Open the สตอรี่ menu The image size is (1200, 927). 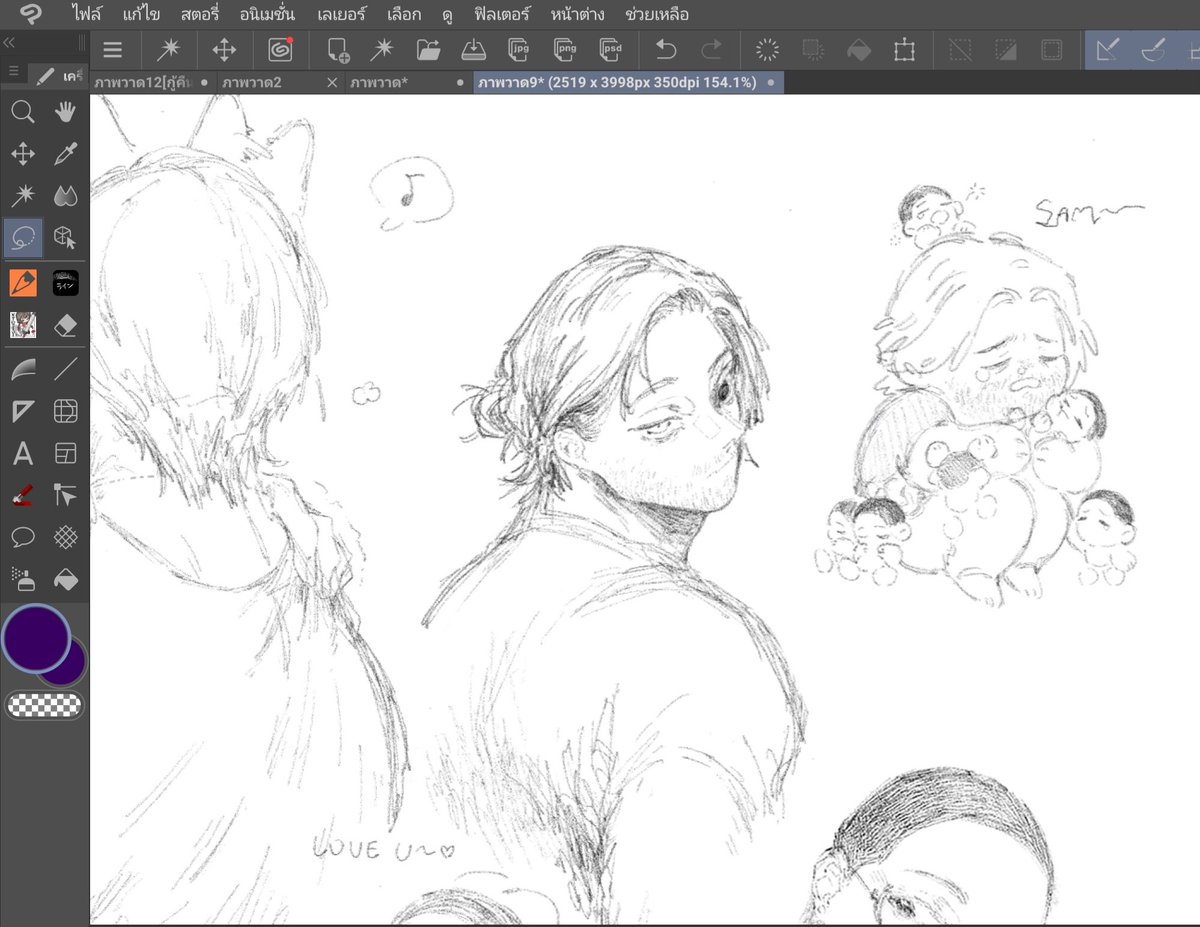[x=200, y=14]
